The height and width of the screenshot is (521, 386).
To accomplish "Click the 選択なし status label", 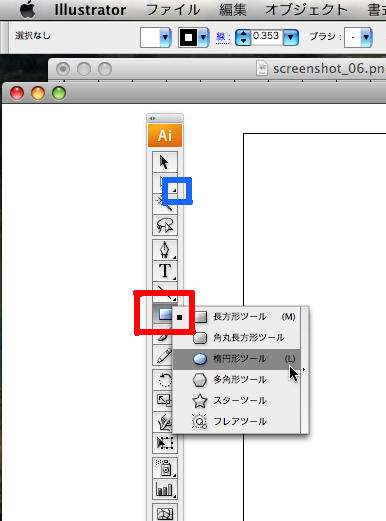I will click(x=32, y=35).
